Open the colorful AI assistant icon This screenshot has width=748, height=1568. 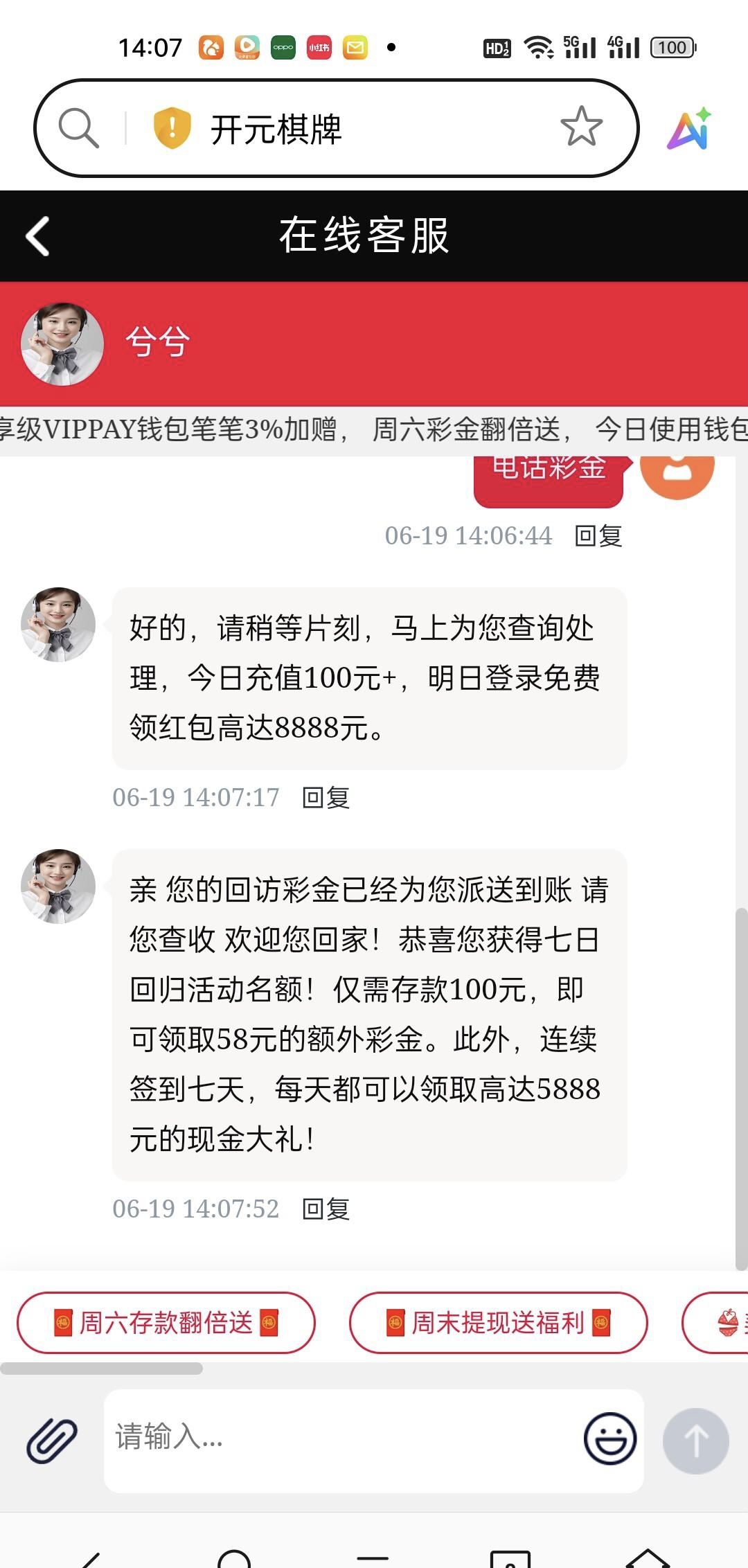(x=689, y=129)
